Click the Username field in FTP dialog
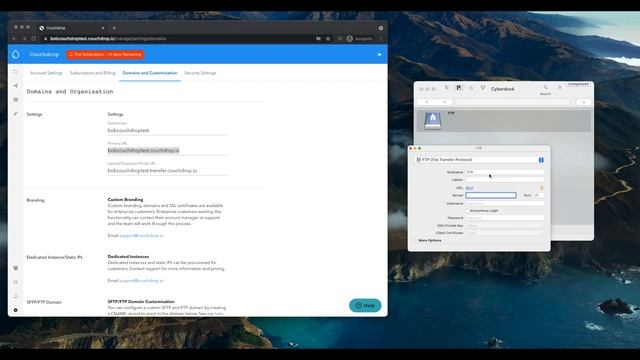 pyautogui.click(x=505, y=203)
